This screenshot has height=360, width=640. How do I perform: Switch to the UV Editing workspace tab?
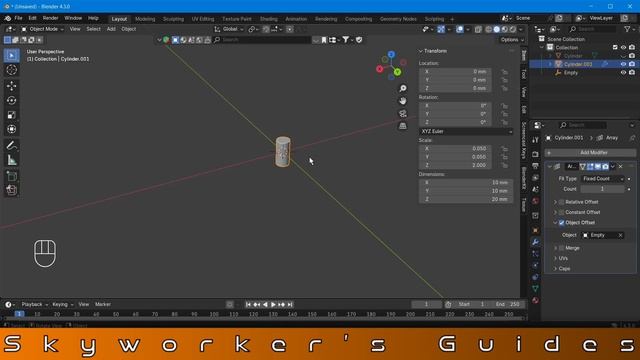coord(203,19)
